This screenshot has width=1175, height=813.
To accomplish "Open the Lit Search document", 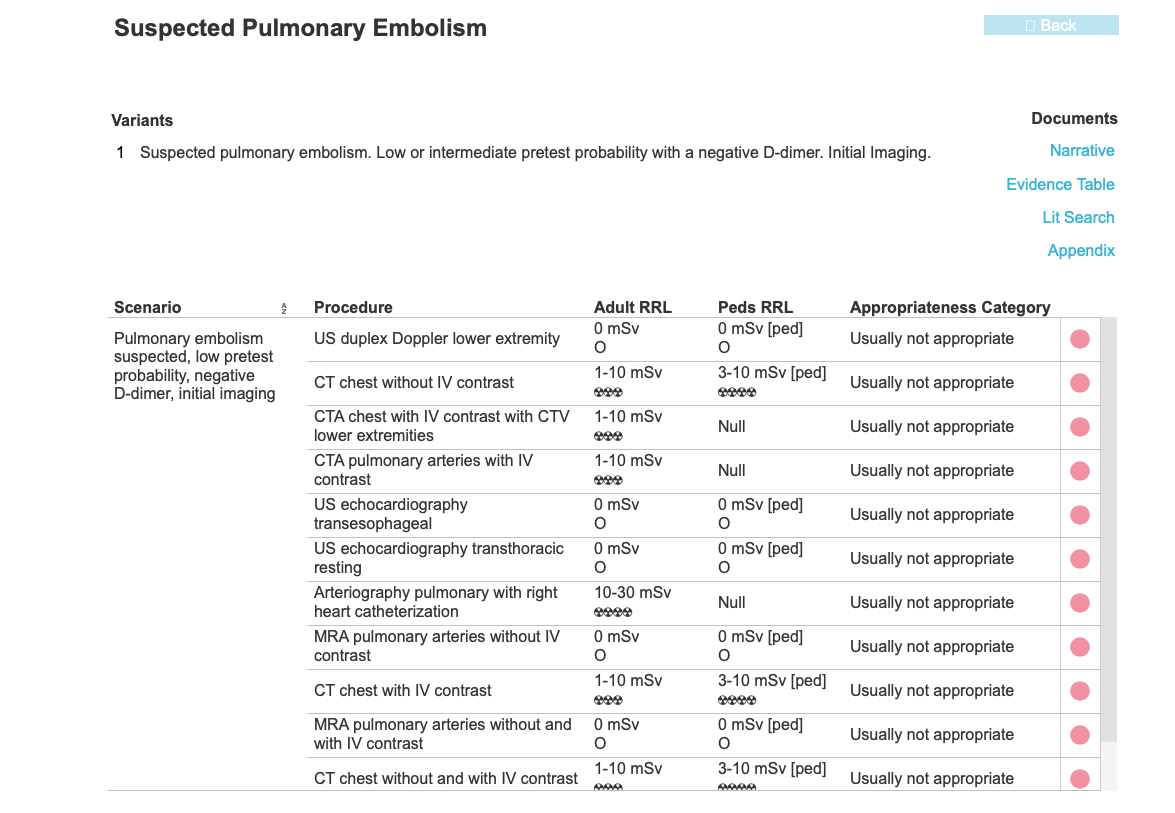I will [x=1078, y=217].
